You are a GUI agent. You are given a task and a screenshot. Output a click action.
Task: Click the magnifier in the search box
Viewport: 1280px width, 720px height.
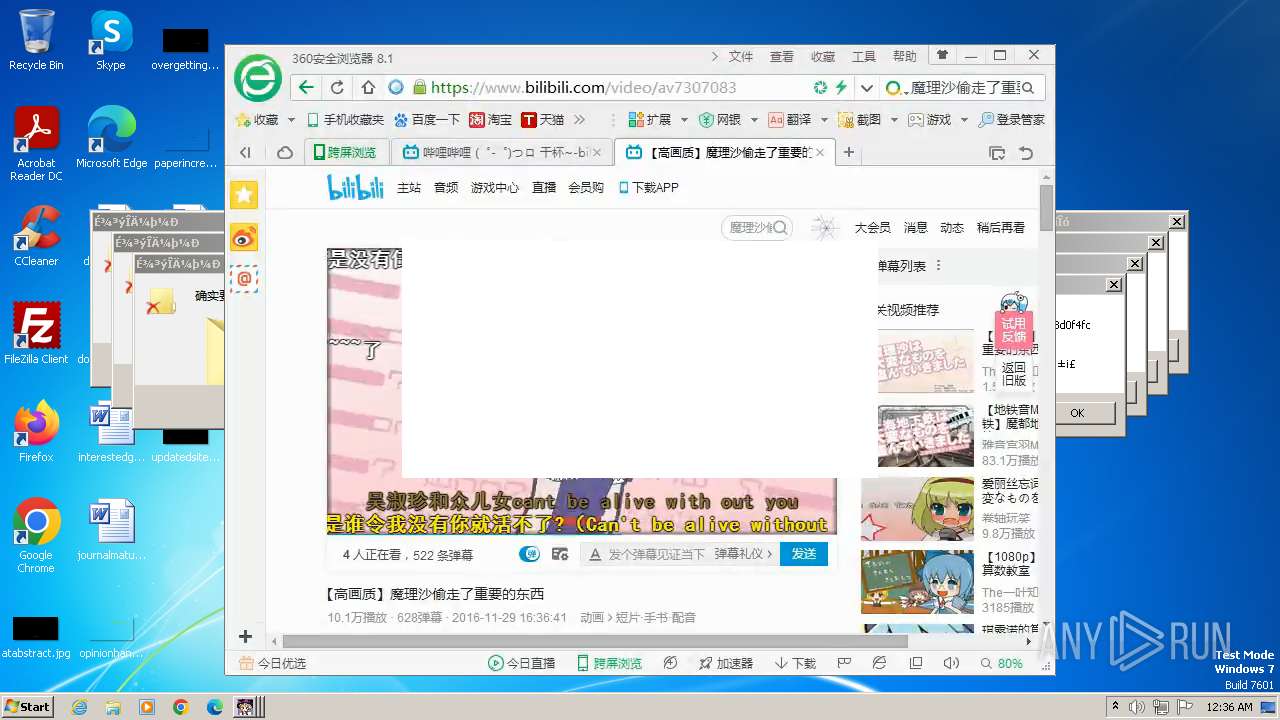[x=1027, y=88]
